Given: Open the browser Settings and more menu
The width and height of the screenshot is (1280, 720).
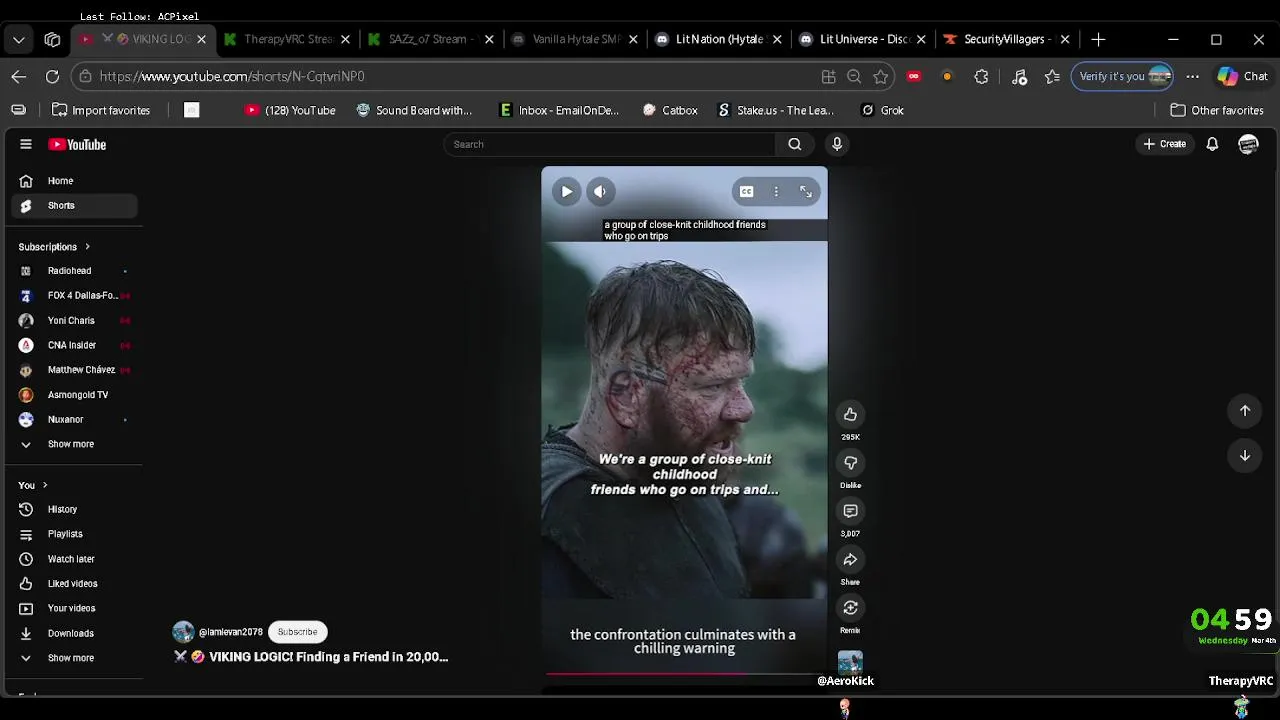Looking at the screenshot, I should pyautogui.click(x=1192, y=76).
